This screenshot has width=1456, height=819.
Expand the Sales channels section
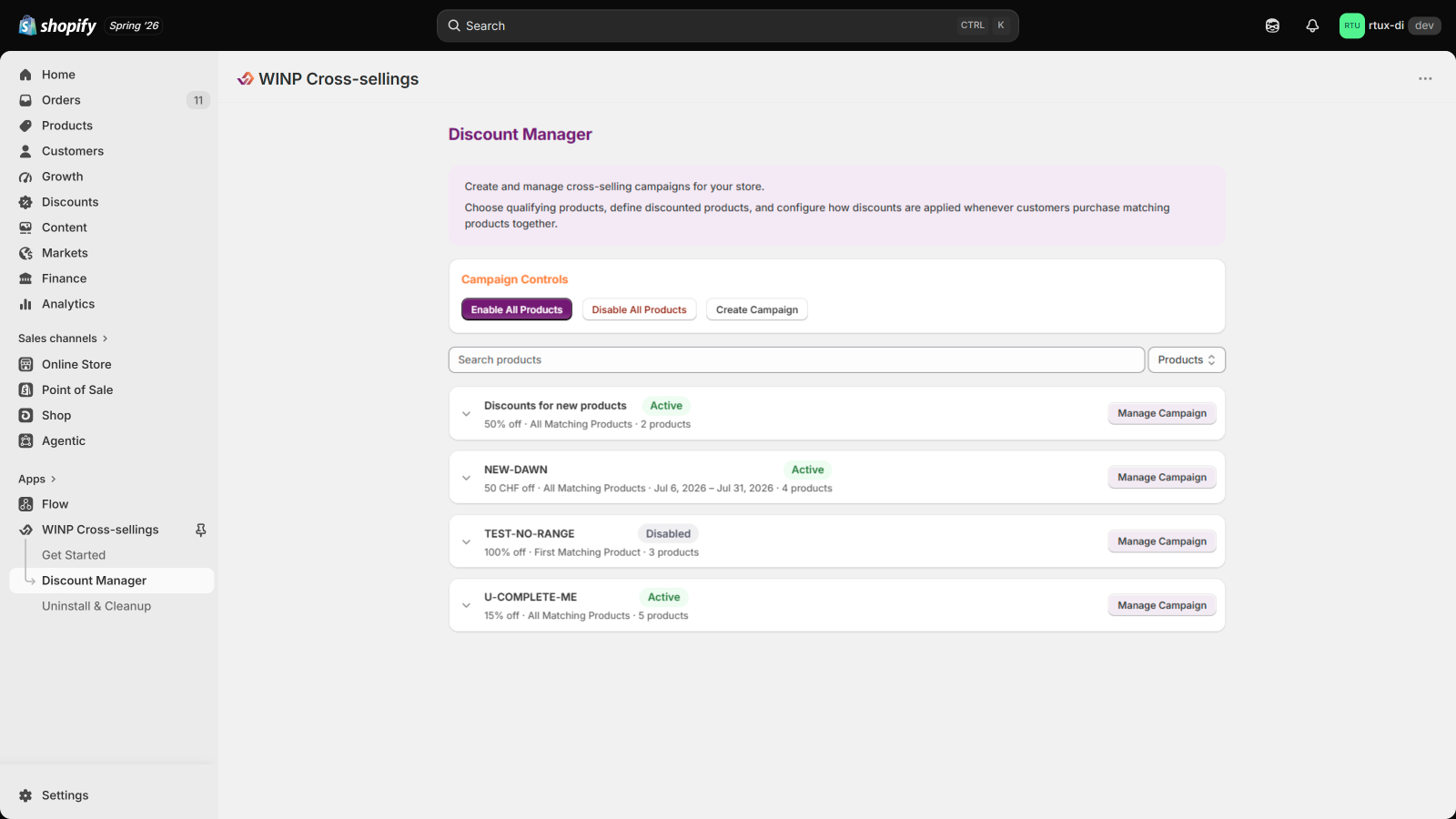point(63,339)
